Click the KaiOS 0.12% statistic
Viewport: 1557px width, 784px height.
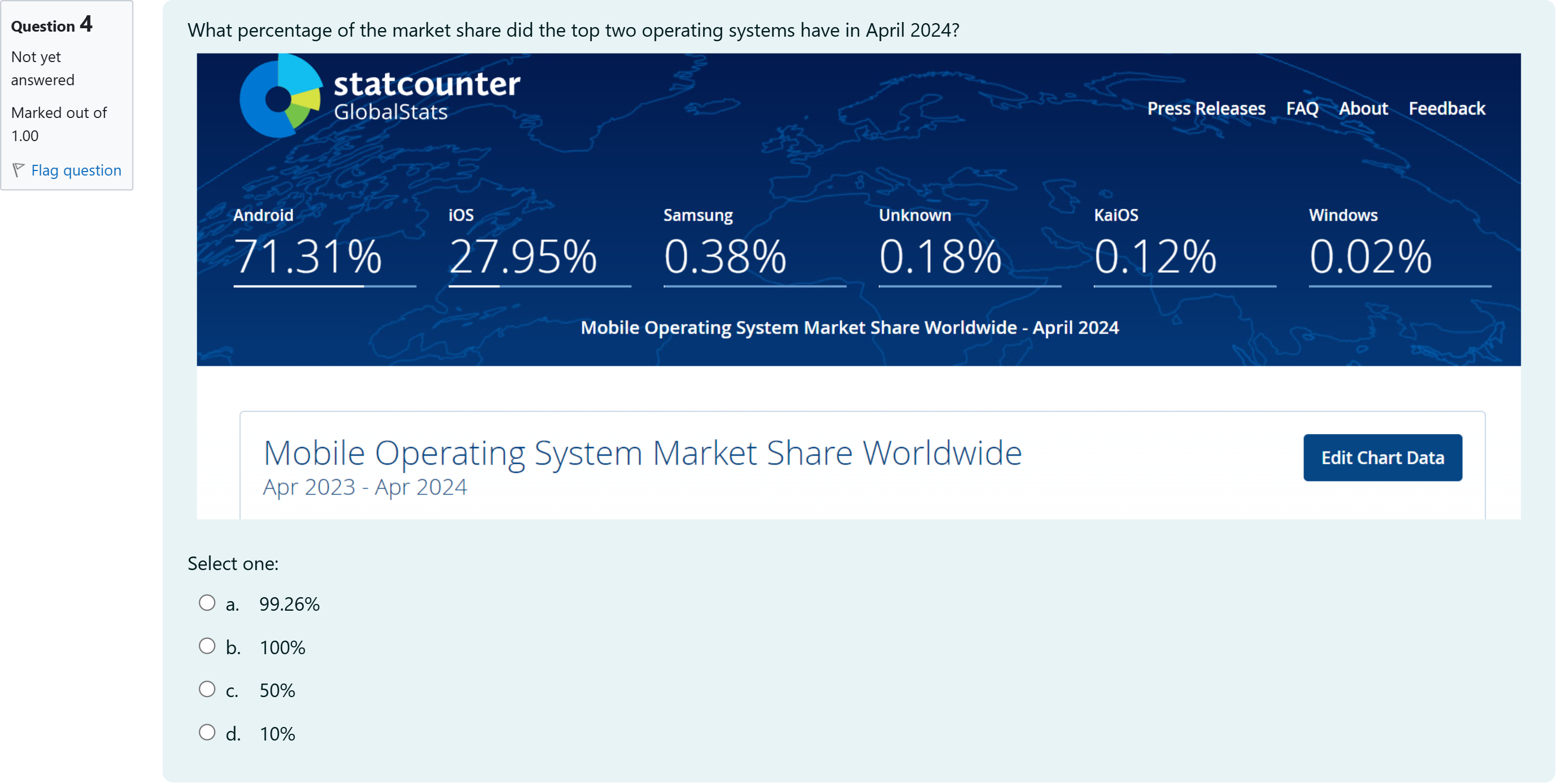(1154, 255)
